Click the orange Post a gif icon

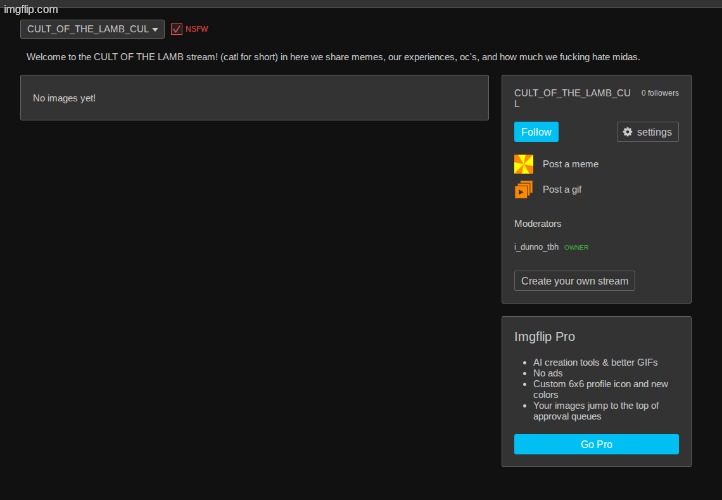524,189
